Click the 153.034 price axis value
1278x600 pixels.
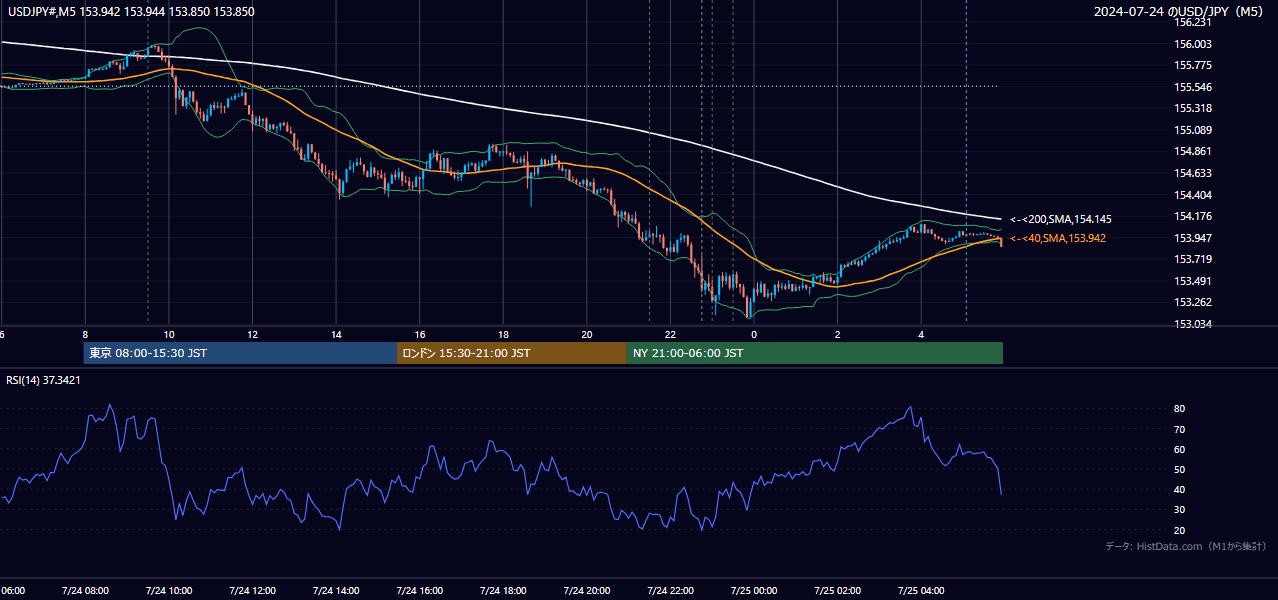(1193, 324)
